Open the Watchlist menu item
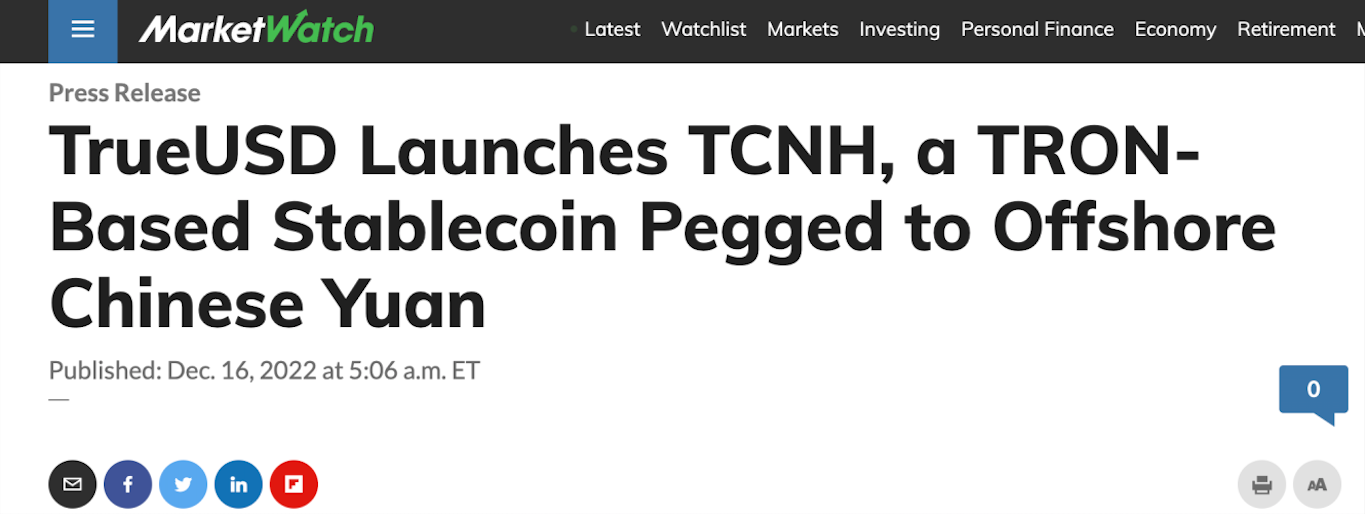 pos(704,30)
